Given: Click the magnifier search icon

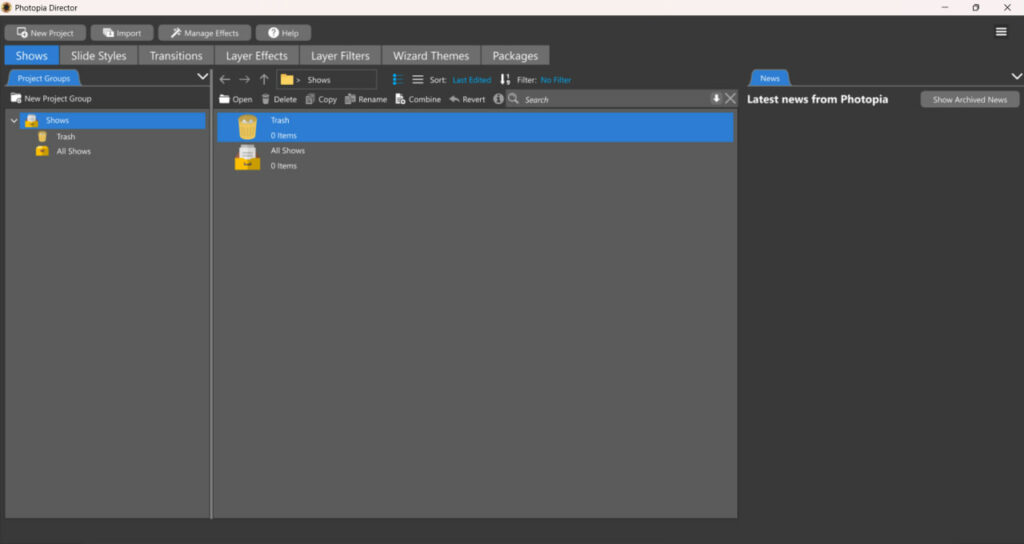Looking at the screenshot, I should tap(513, 99).
